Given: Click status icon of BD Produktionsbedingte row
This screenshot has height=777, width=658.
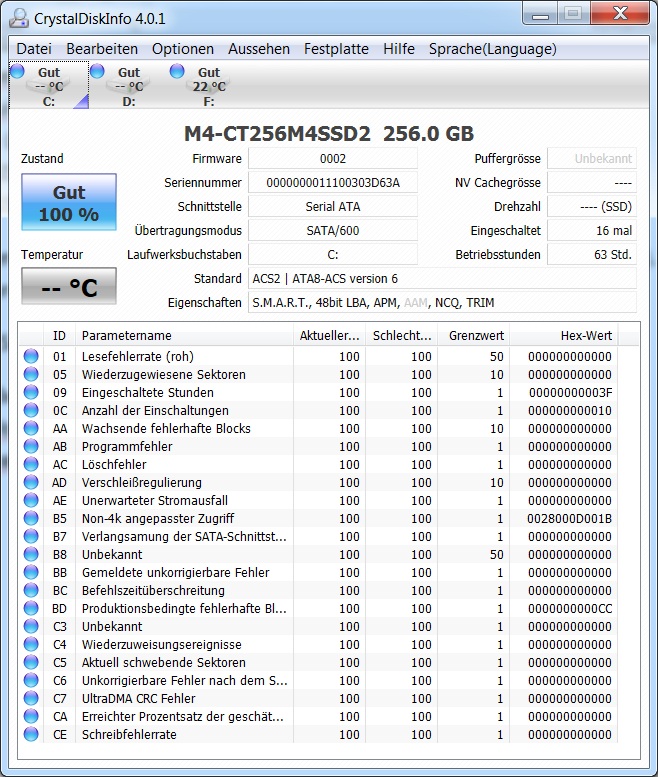Looking at the screenshot, I should coord(31,608).
